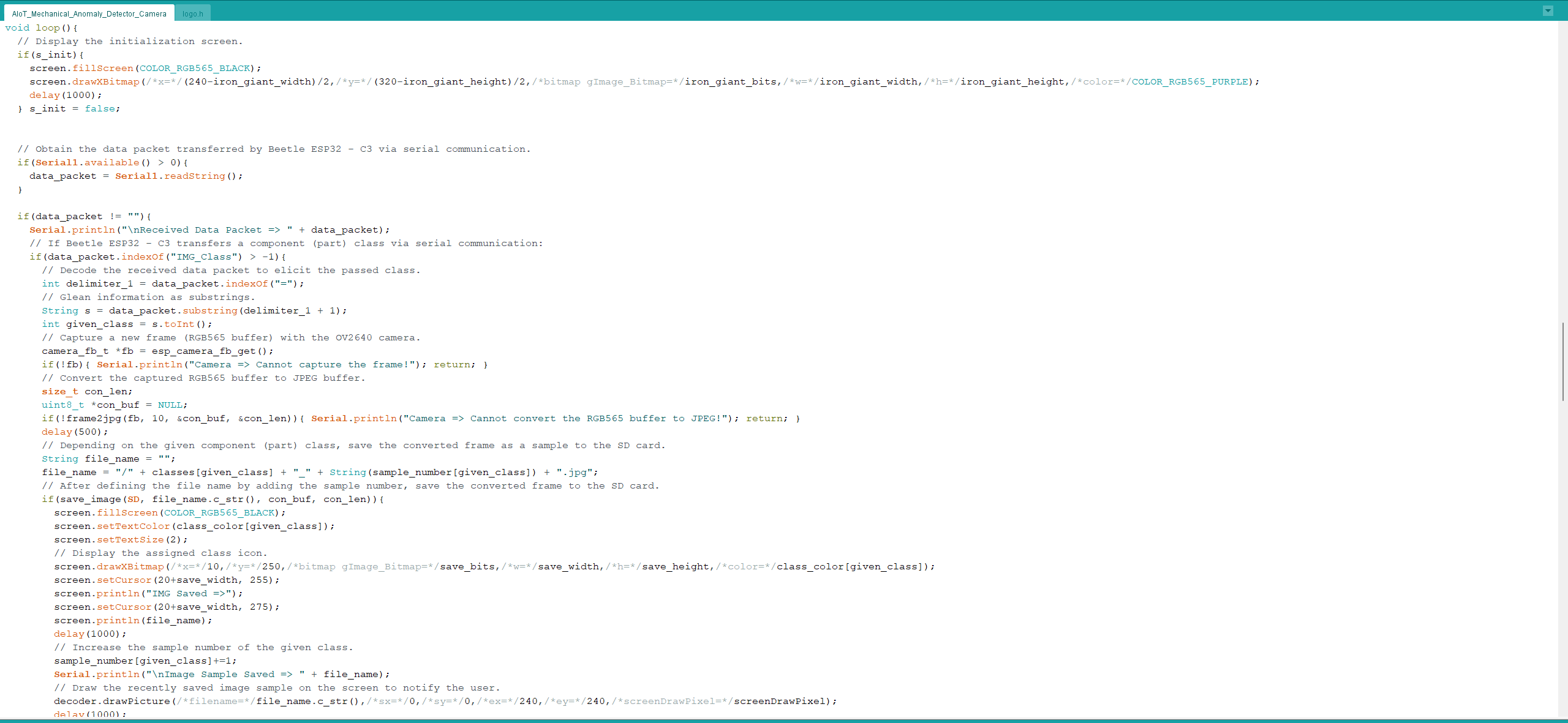Click the 'decoder.drawPicture(' call

click(115, 702)
